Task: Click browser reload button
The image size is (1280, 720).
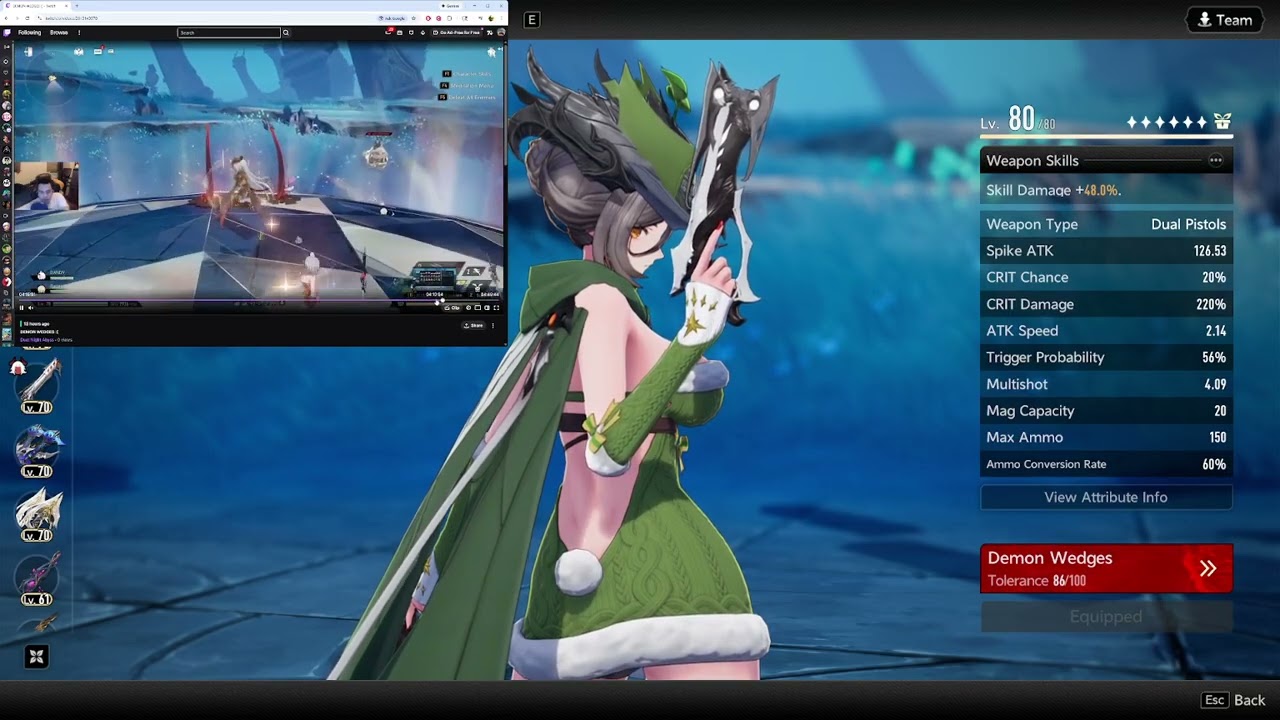Action: click(27, 18)
